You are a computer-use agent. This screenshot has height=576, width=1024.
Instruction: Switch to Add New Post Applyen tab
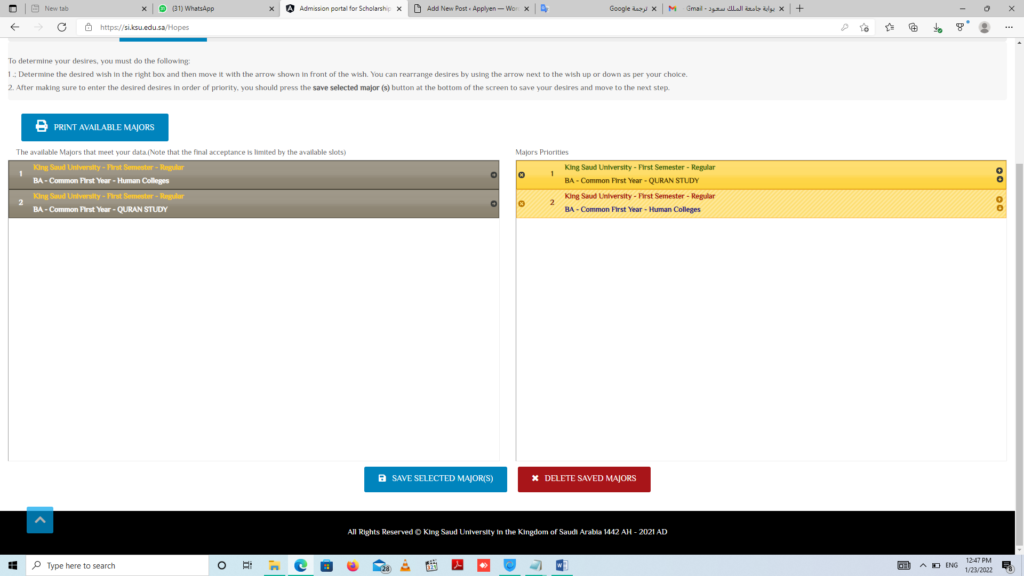coord(471,8)
